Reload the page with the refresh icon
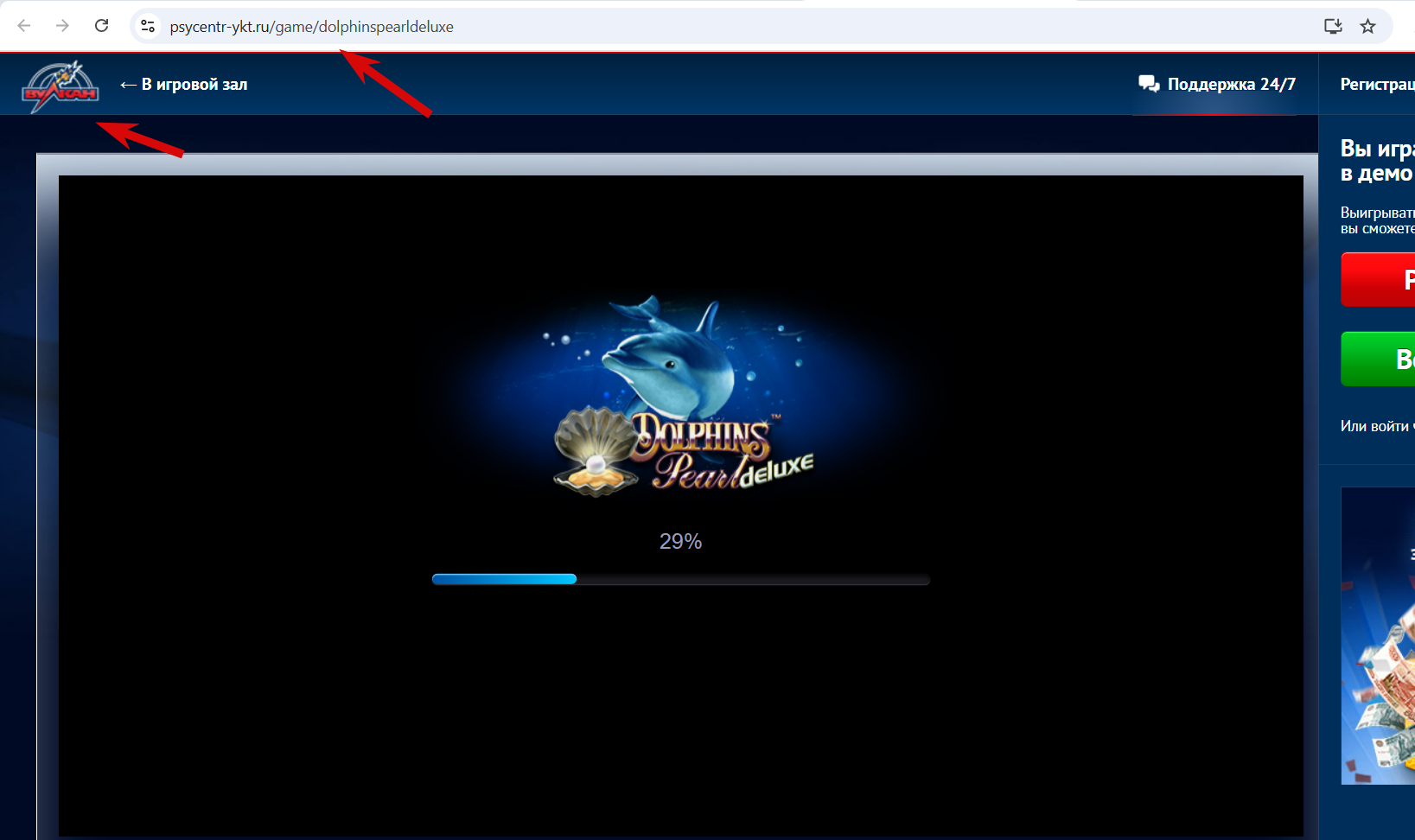This screenshot has width=1415, height=840. tap(101, 26)
